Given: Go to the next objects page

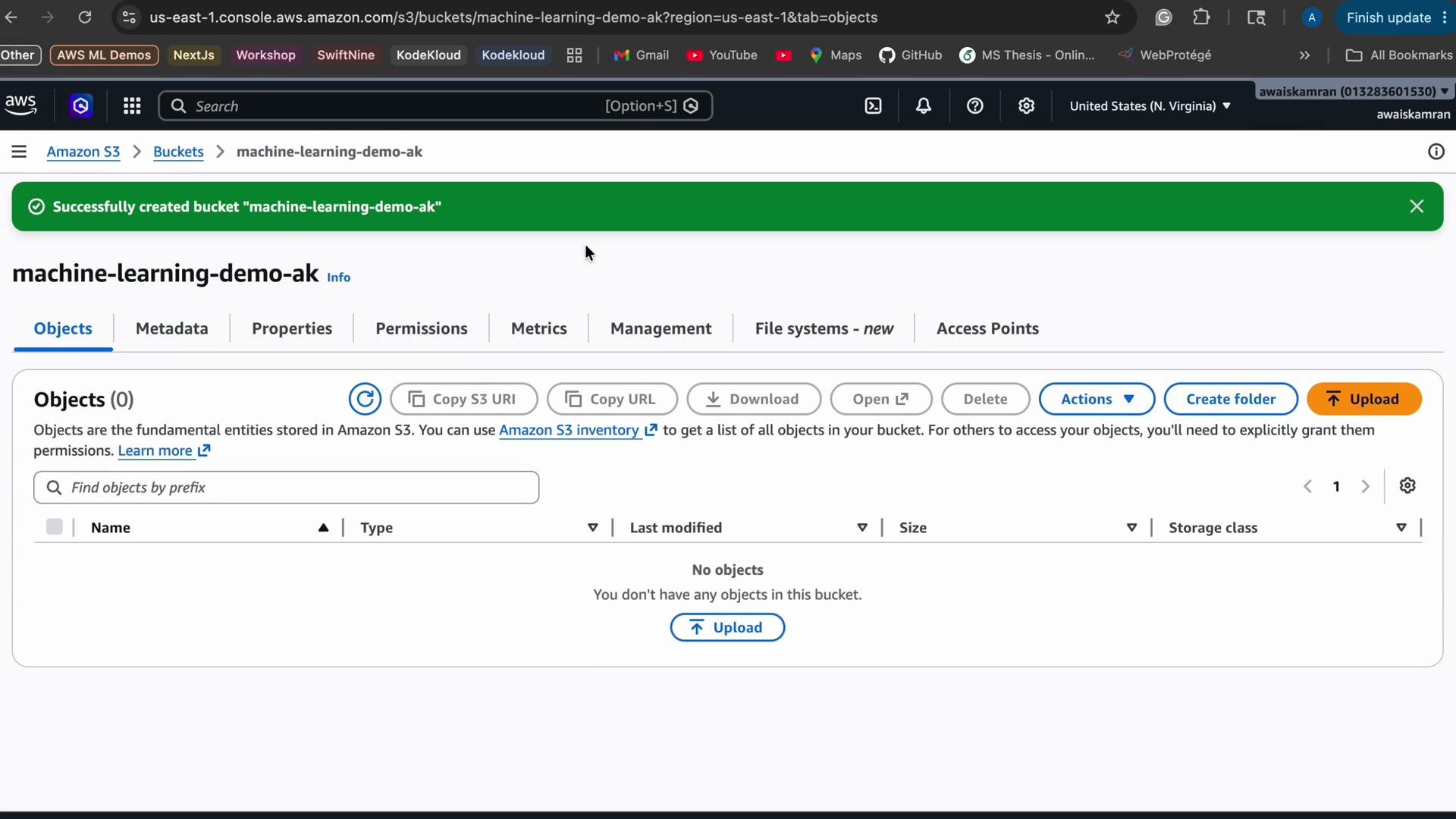Looking at the screenshot, I should (1365, 487).
